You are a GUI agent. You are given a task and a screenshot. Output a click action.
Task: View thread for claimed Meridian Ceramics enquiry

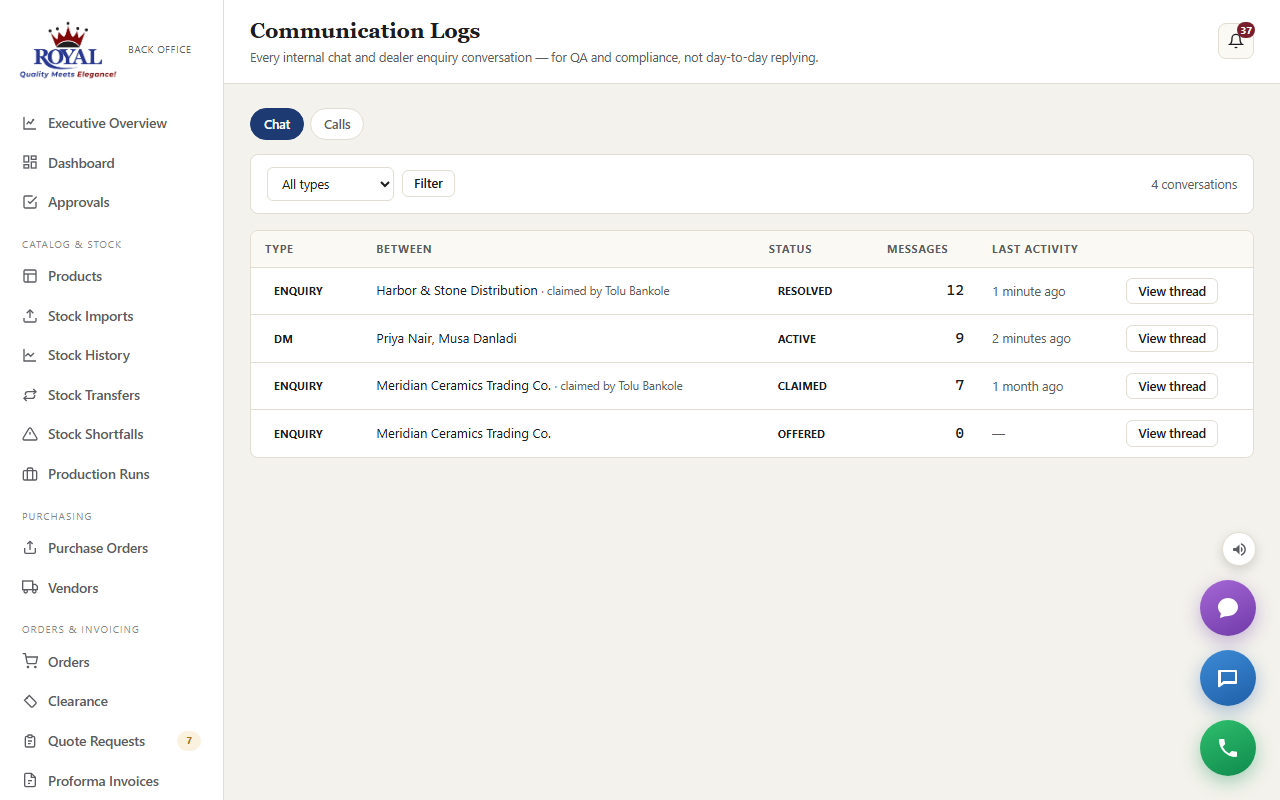(x=1172, y=386)
